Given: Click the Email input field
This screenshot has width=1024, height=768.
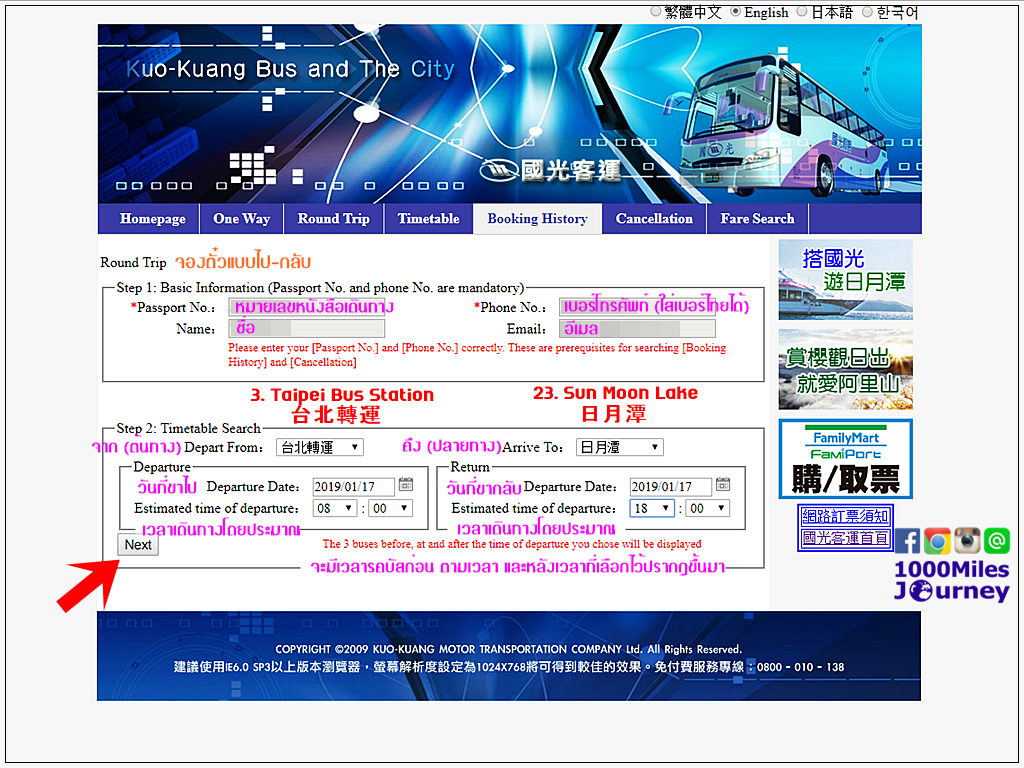Looking at the screenshot, I should point(637,328).
